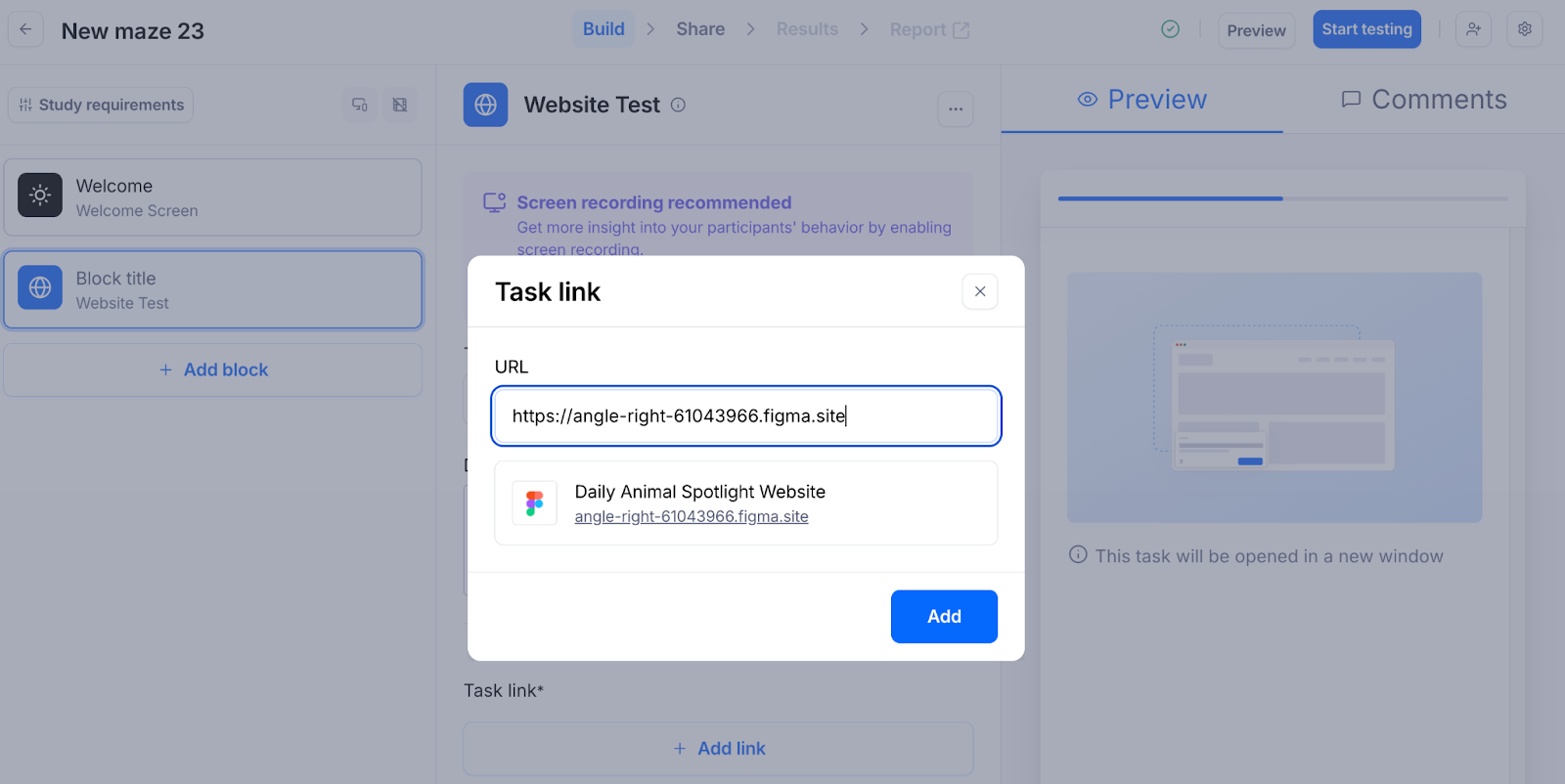Click the preview progress bar
The image size is (1565, 784).
coord(1281,198)
